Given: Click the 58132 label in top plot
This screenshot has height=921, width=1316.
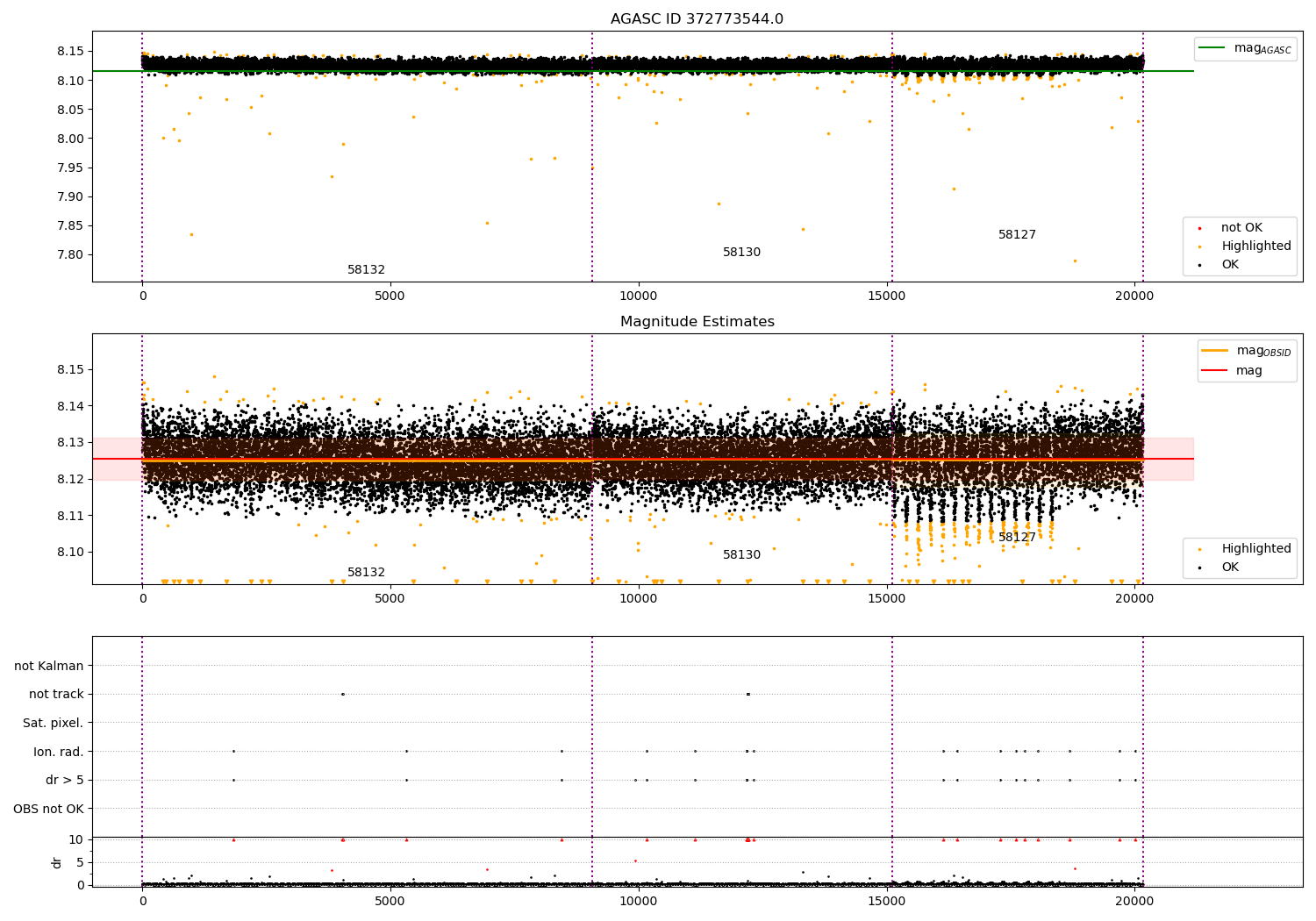Looking at the screenshot, I should [x=366, y=270].
